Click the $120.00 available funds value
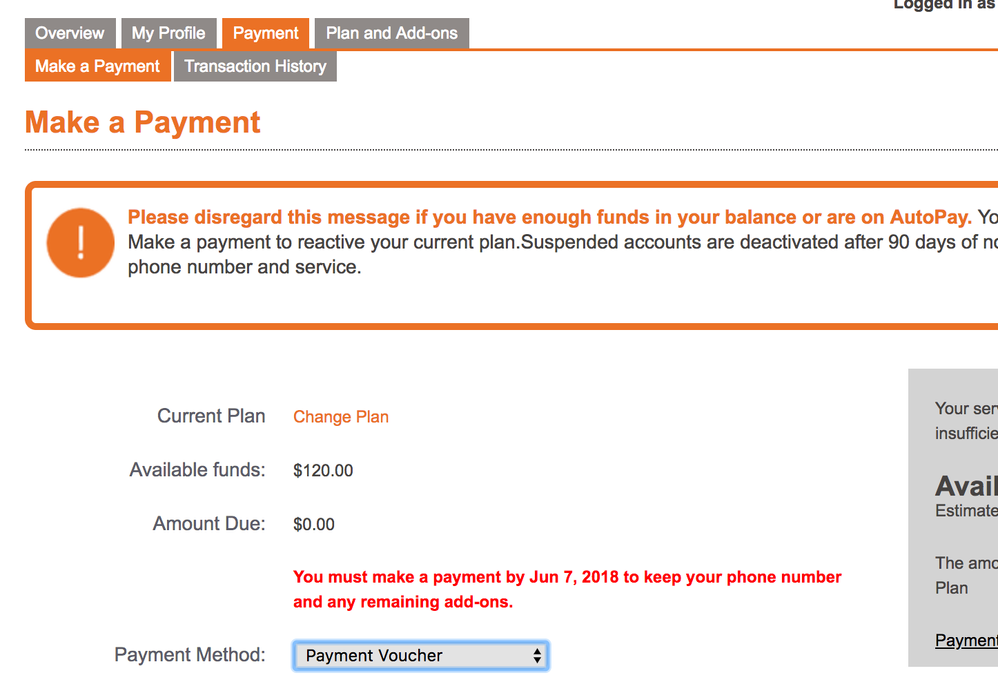The image size is (998, 689). (x=323, y=471)
